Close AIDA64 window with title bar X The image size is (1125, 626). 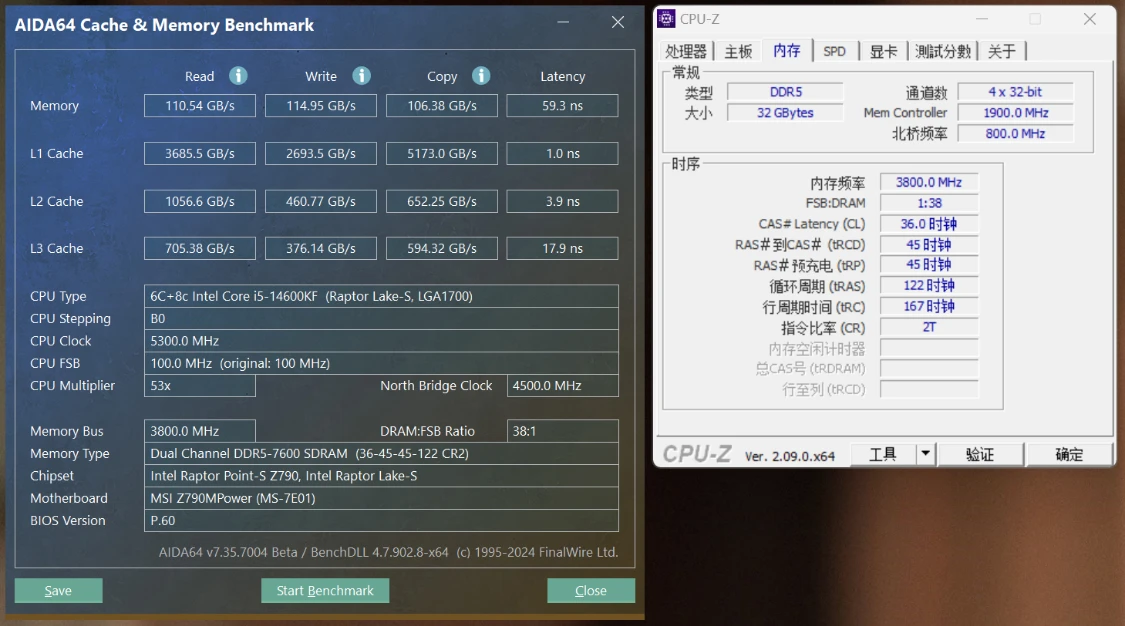[x=618, y=22]
